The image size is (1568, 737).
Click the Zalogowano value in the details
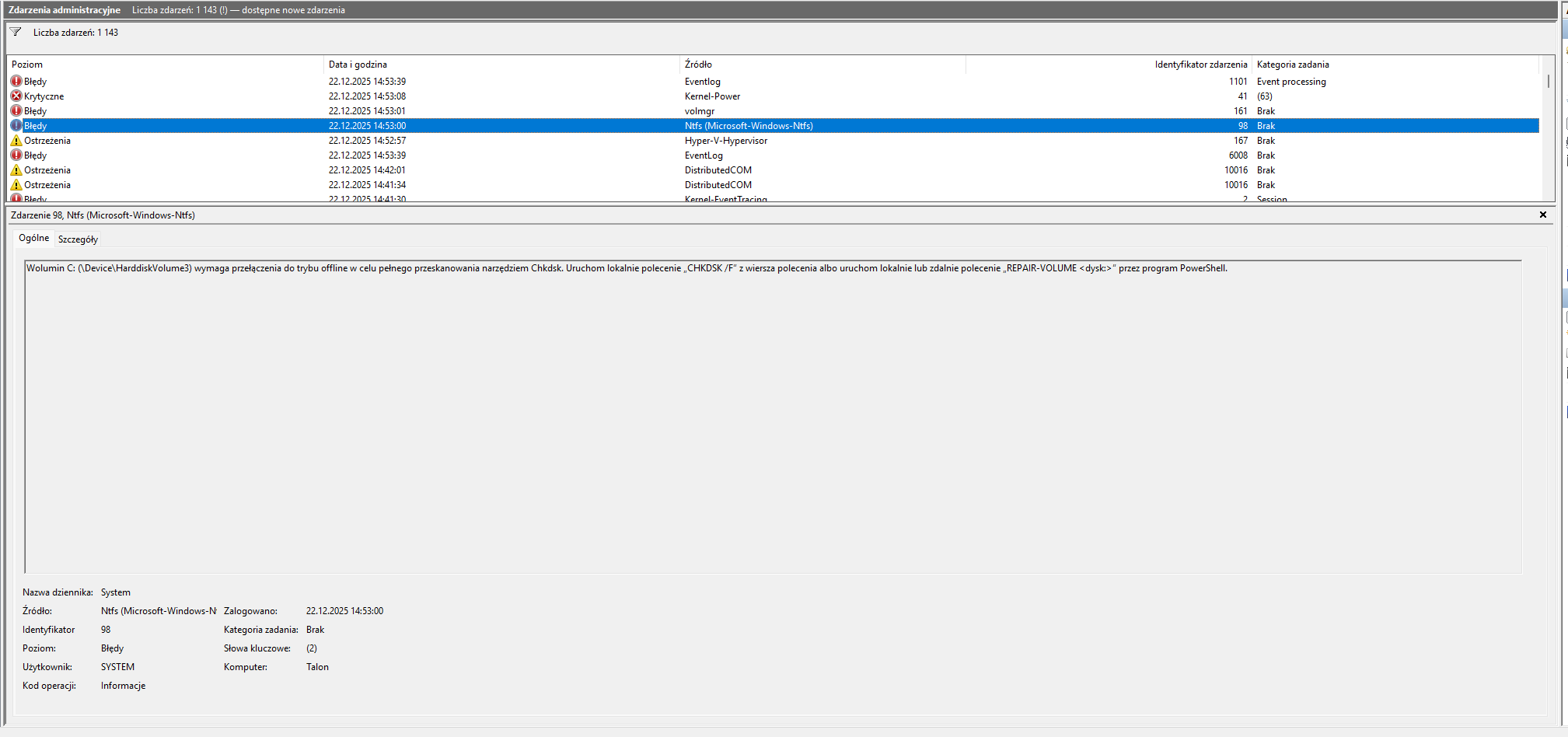[x=344, y=611]
